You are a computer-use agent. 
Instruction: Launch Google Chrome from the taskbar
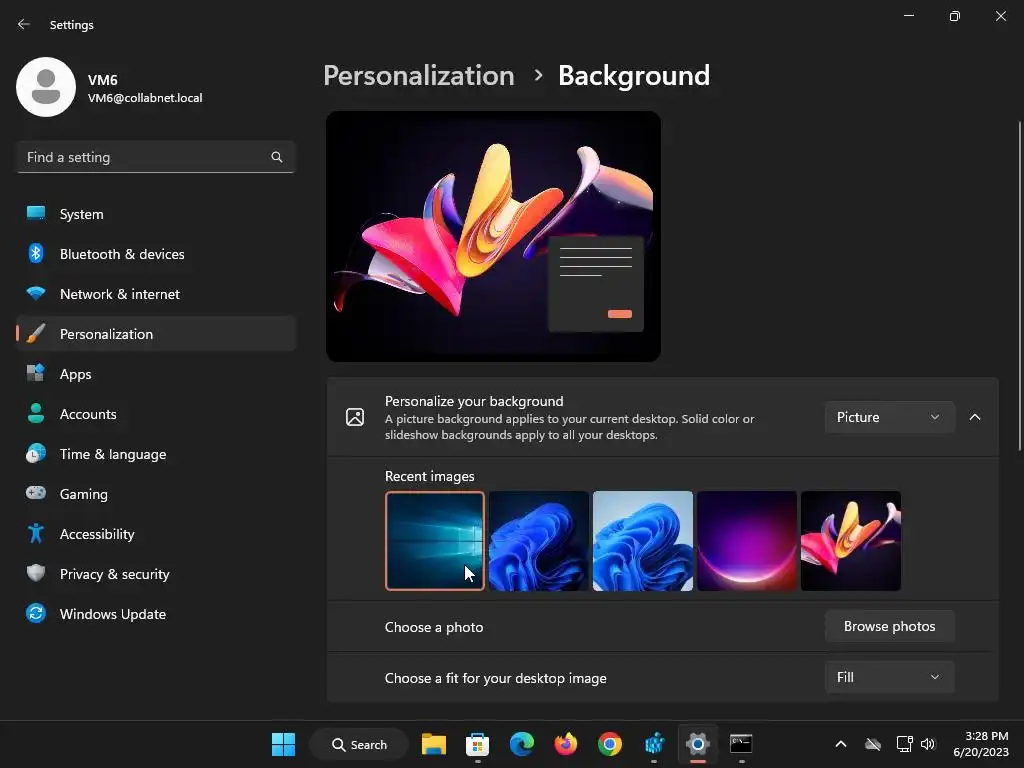609,744
